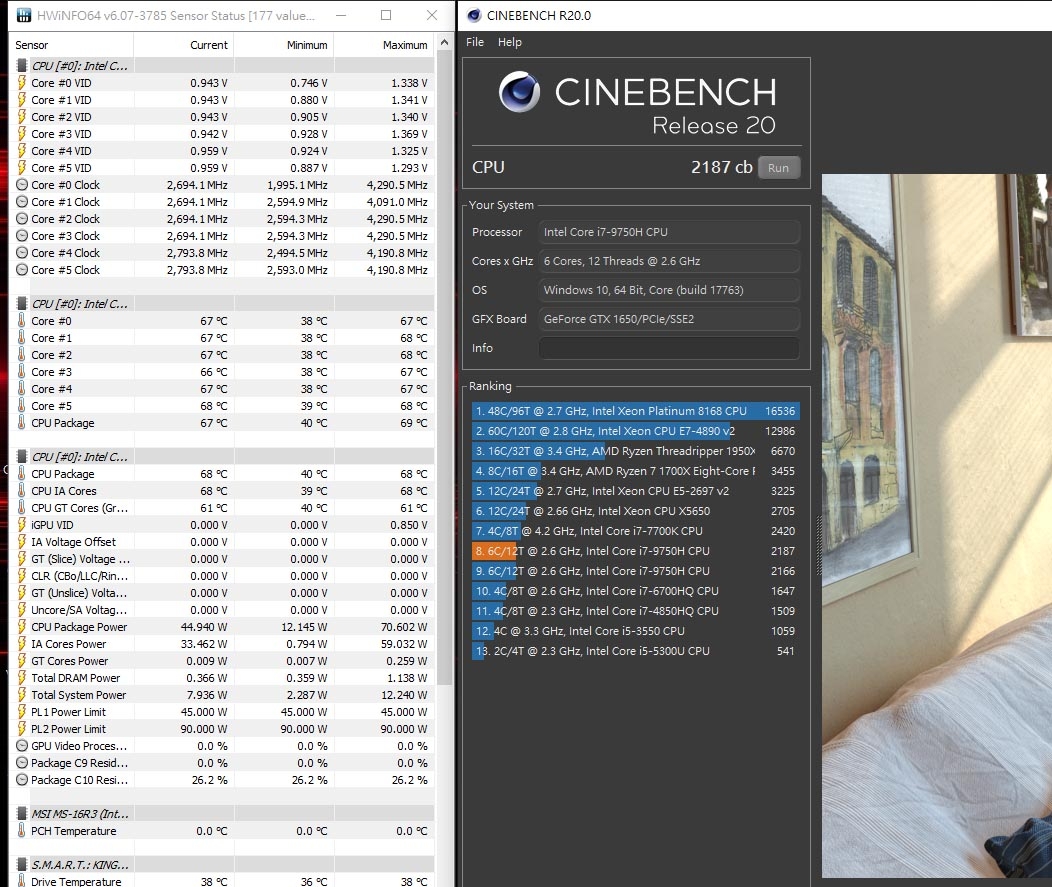This screenshot has width=1052, height=887.
Task: Select the Core #0 VID lightning icon
Action: click(21, 83)
